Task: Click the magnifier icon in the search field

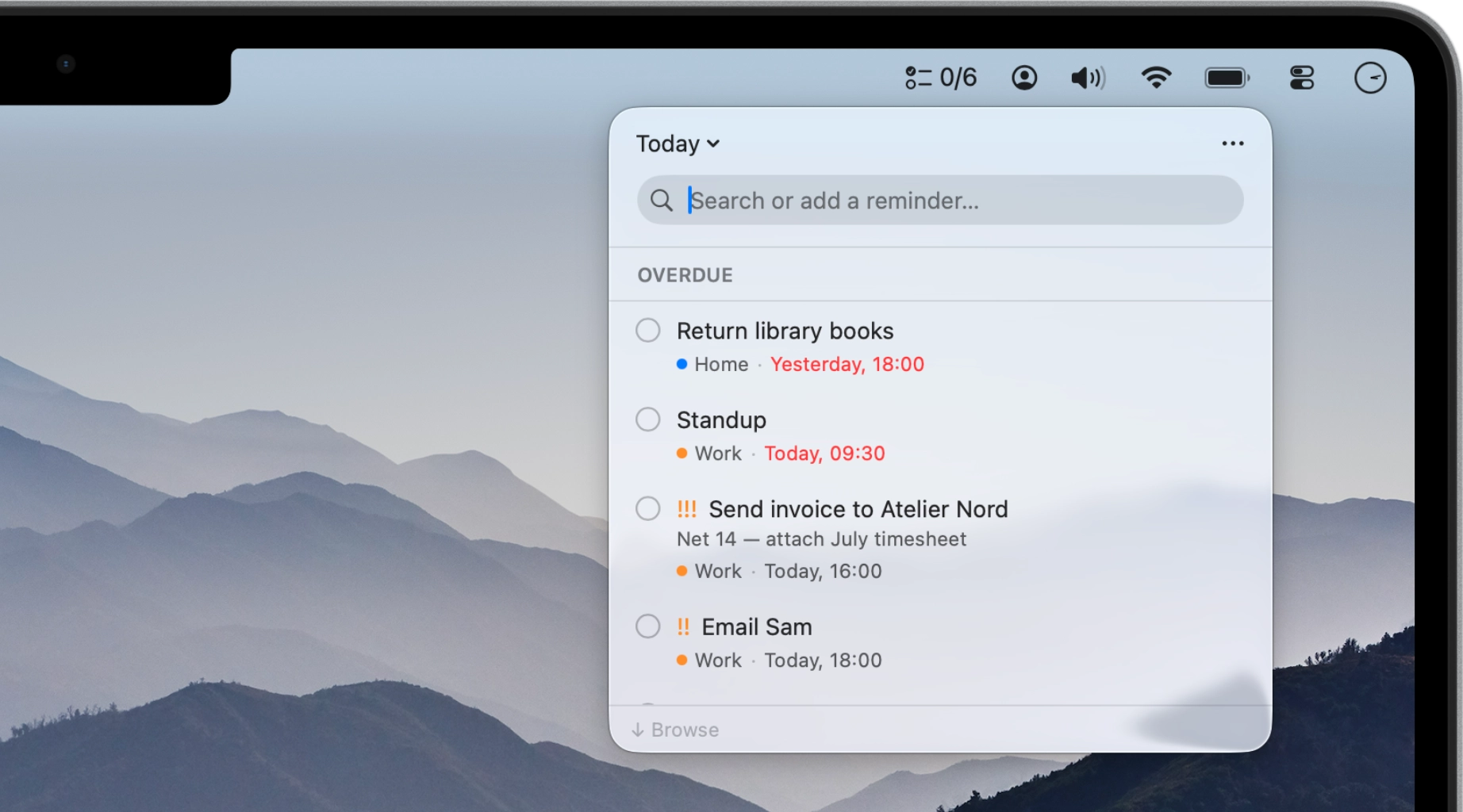Action: coord(662,201)
